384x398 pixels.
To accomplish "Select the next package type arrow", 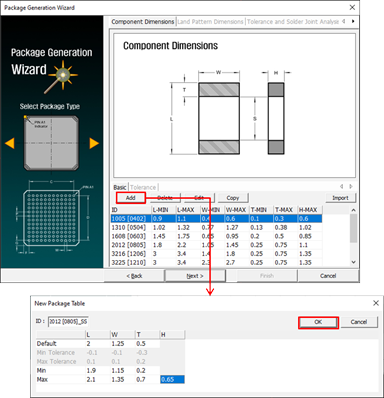I will tap(94, 143).
